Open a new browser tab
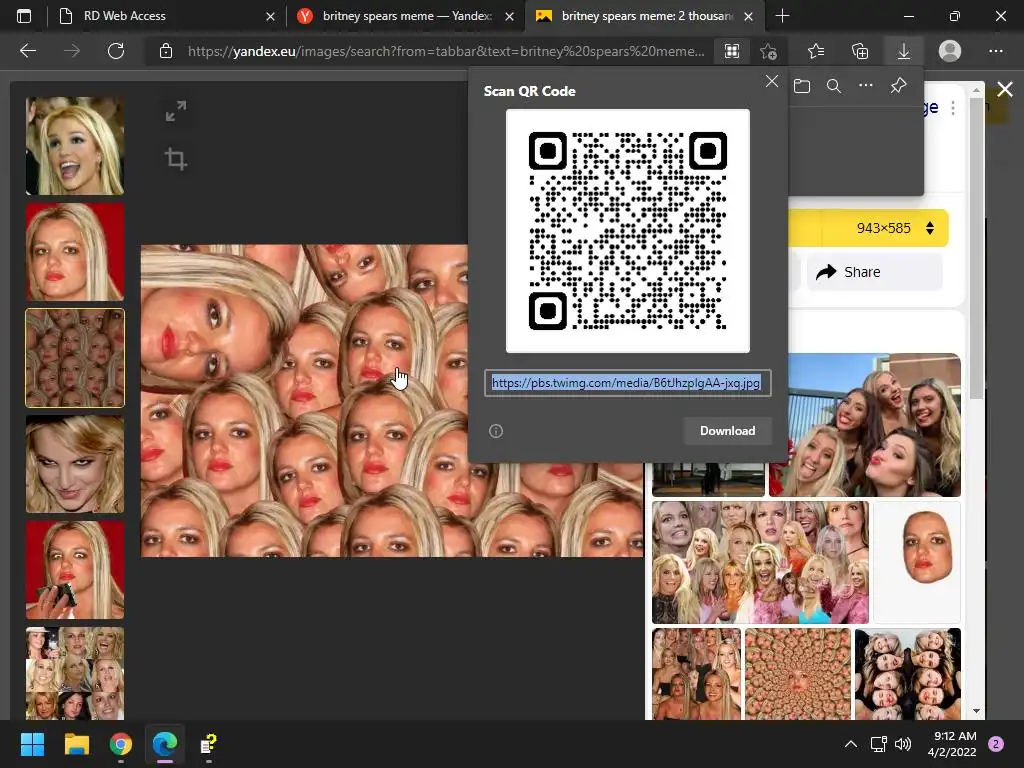Image resolution: width=1024 pixels, height=768 pixels. (x=782, y=16)
